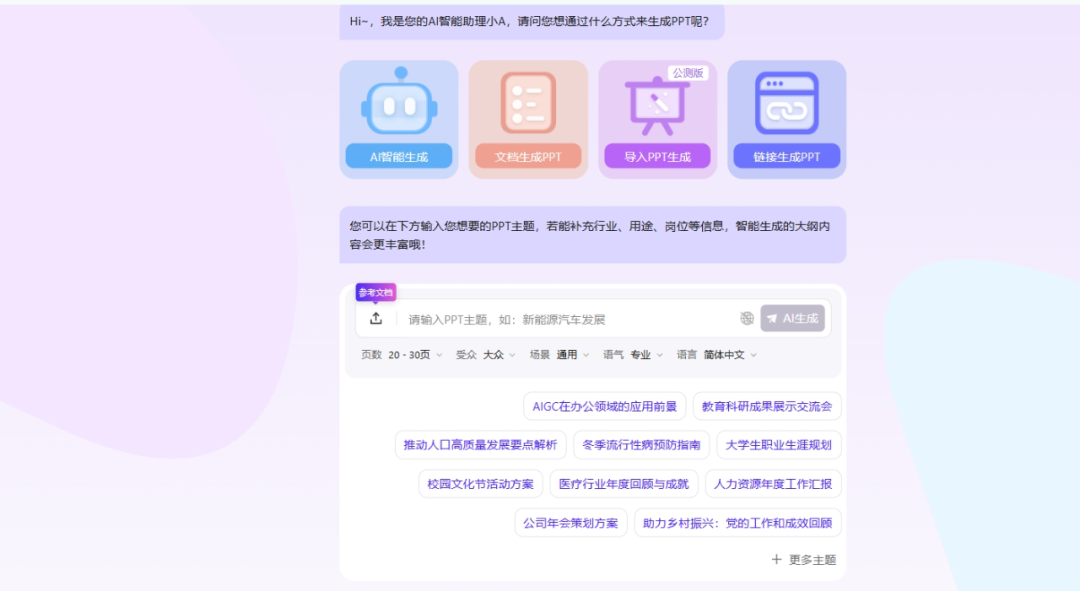Click the AI生成 submit button
Screen dimensions: 1080x591
point(792,318)
